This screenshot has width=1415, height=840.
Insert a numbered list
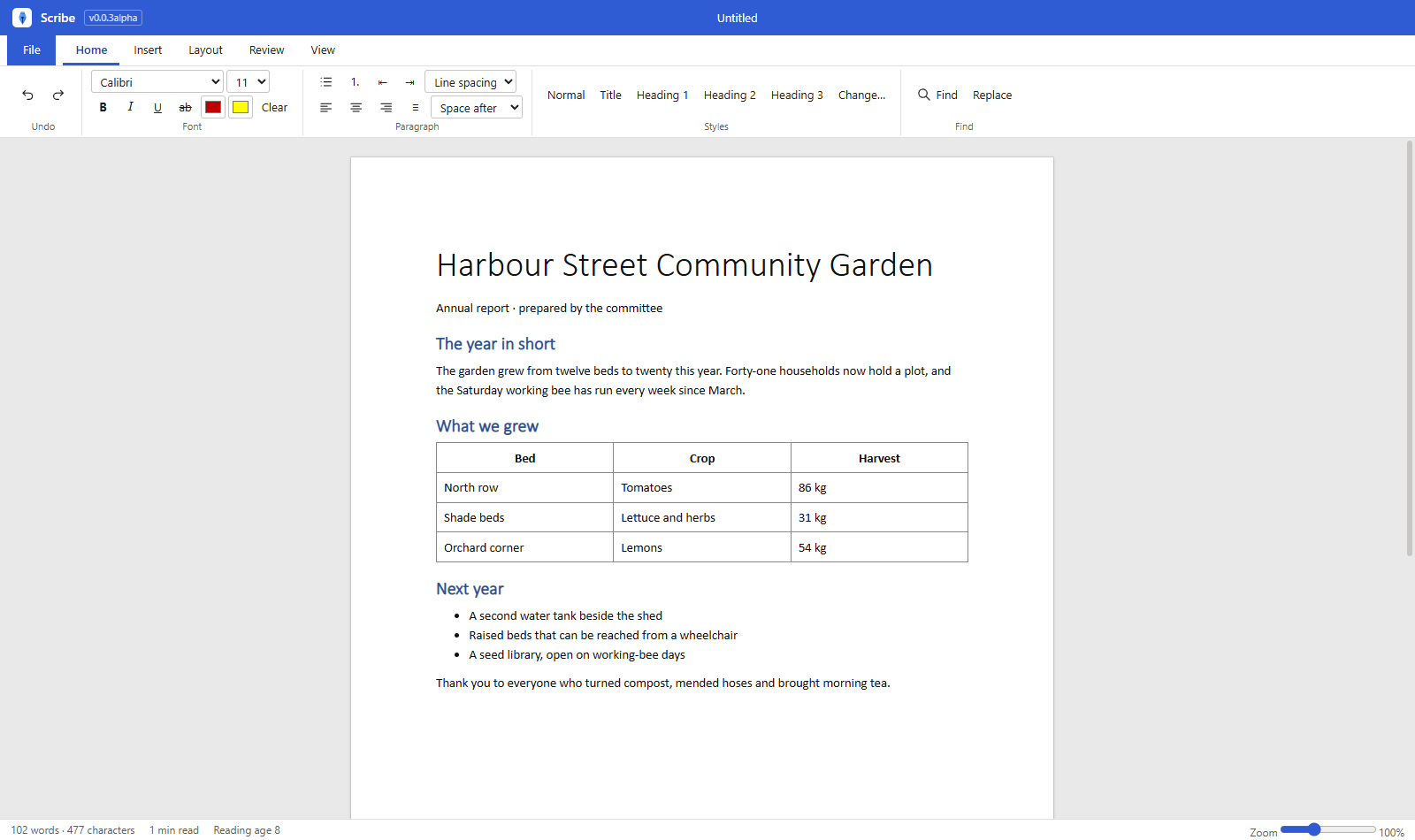click(356, 81)
